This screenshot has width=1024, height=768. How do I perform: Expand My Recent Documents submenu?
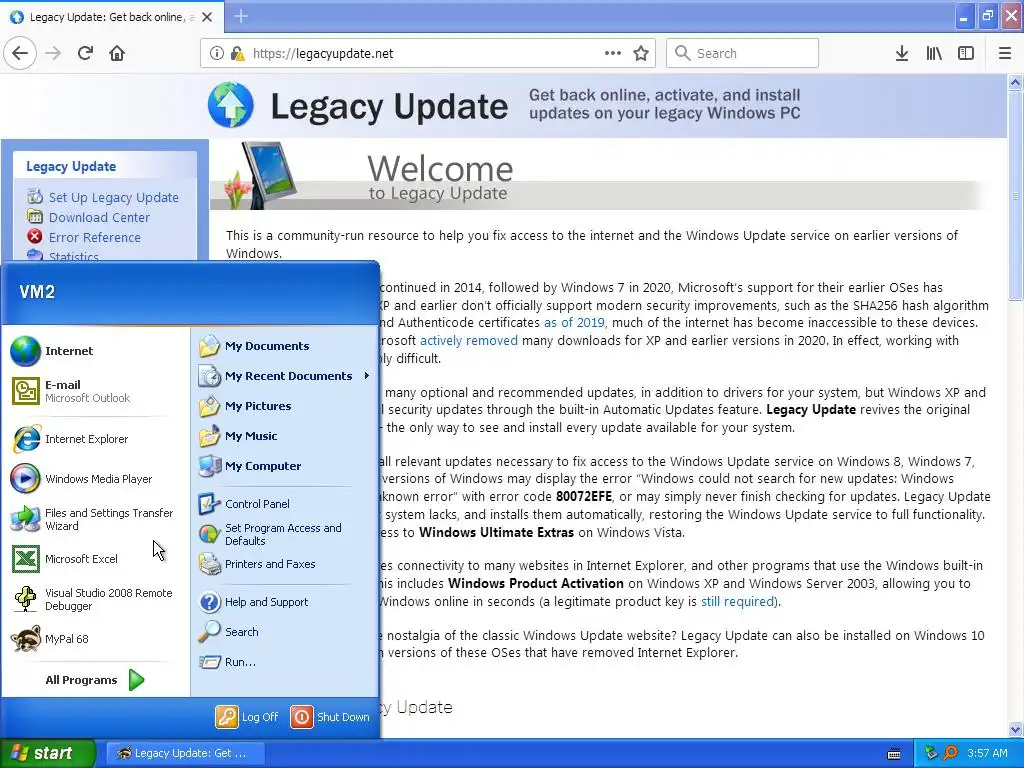click(x=284, y=376)
